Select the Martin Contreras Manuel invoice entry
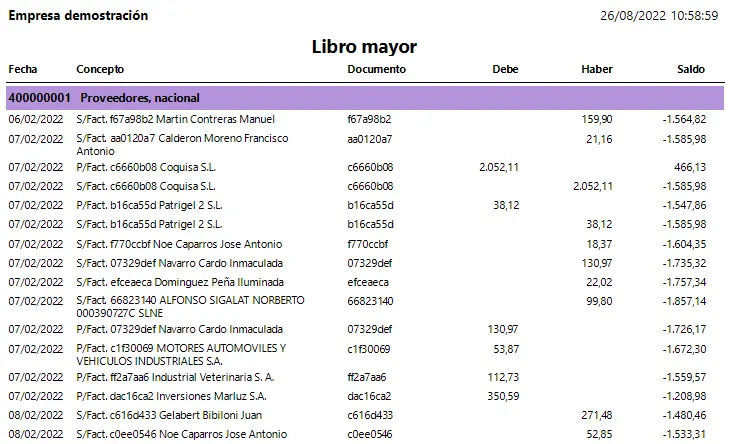The image size is (730, 444). [175, 119]
